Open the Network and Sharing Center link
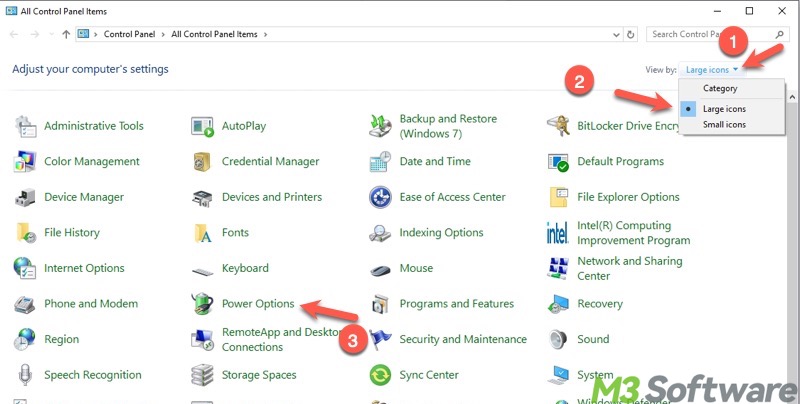 pos(629,268)
